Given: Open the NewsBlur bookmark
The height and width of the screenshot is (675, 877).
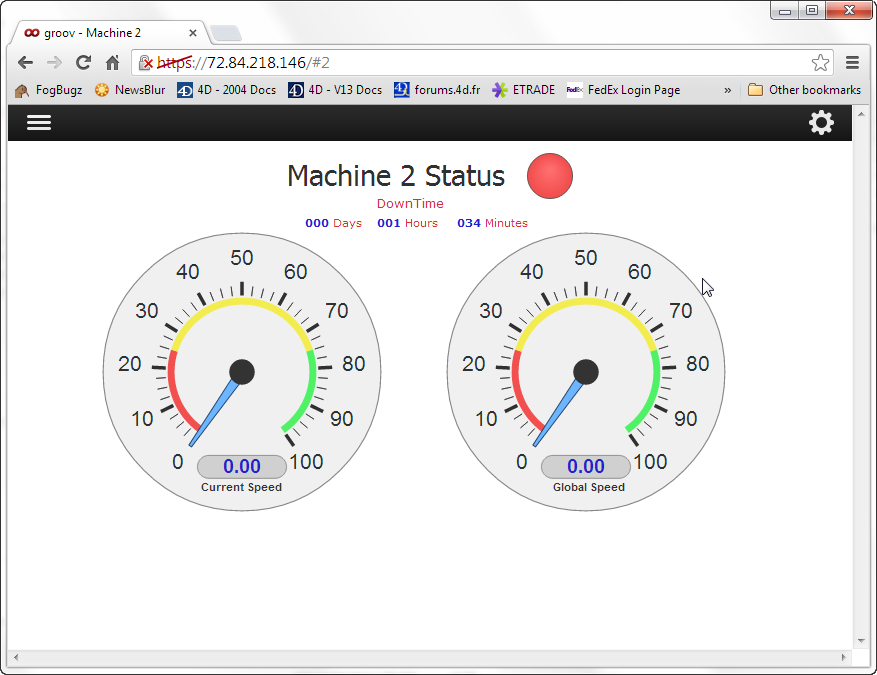Looking at the screenshot, I should coord(130,90).
